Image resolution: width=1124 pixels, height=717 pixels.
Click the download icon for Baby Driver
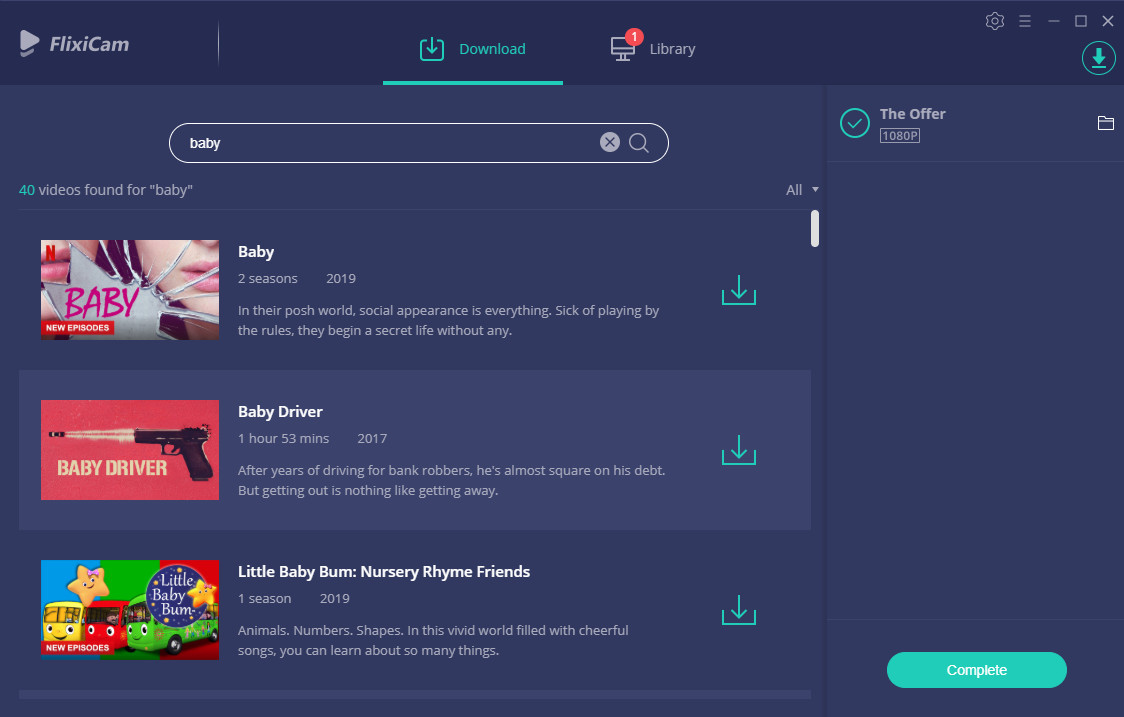click(x=738, y=450)
